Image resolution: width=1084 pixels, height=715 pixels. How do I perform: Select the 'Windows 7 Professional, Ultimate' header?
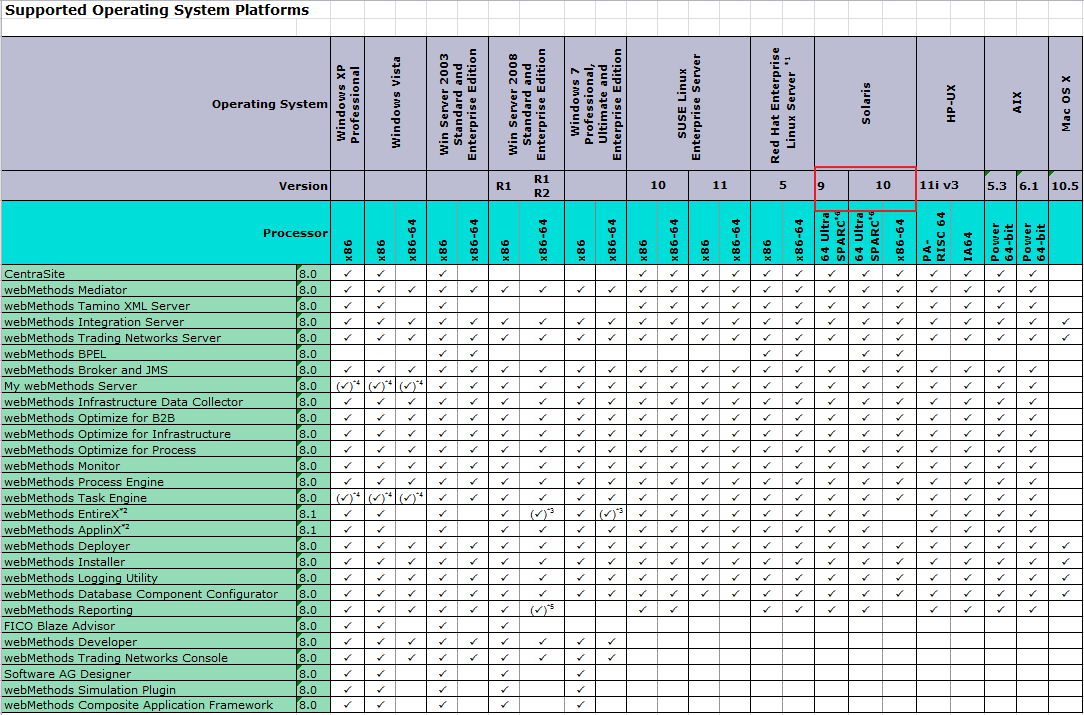[596, 104]
